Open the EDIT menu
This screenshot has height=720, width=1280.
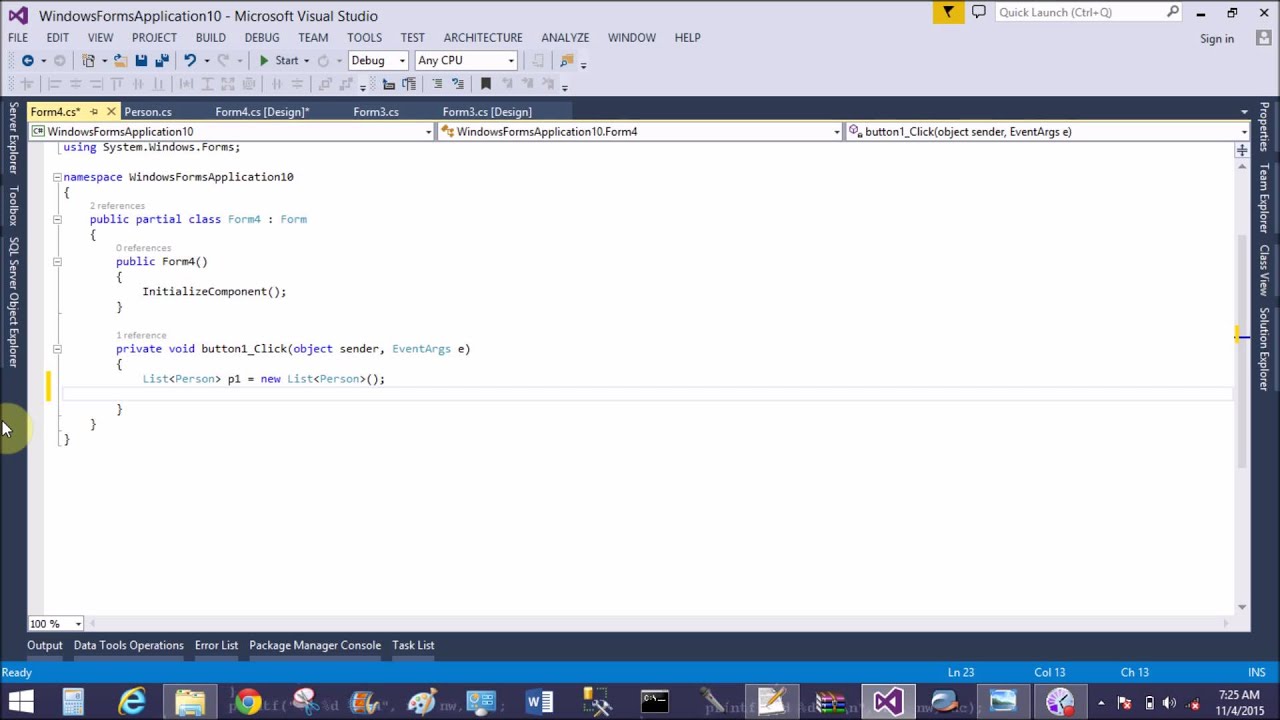click(58, 37)
